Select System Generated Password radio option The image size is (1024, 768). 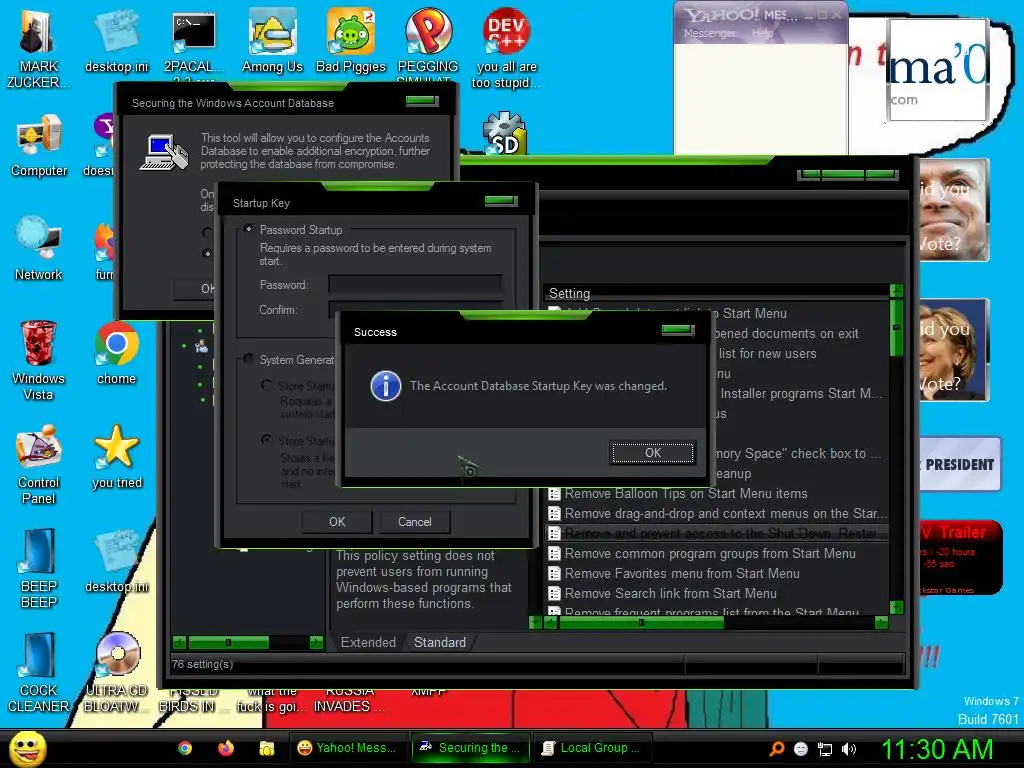pos(248,359)
